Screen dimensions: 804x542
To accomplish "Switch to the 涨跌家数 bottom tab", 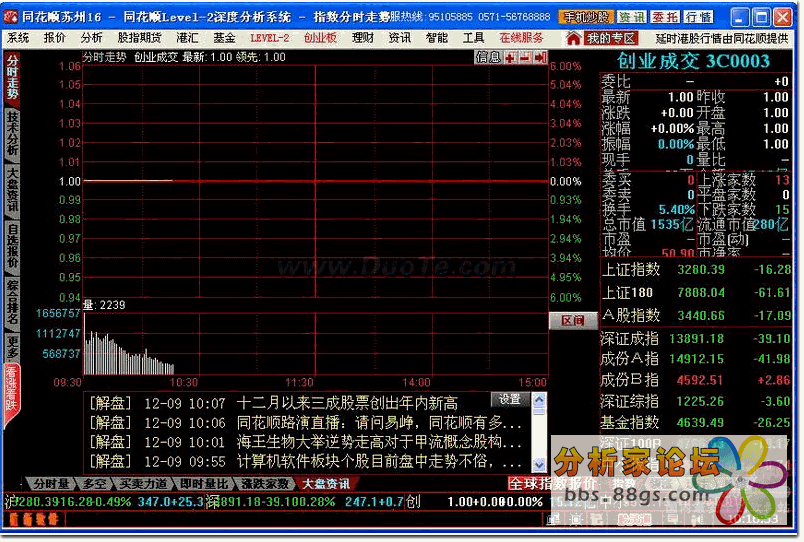I will (265, 484).
